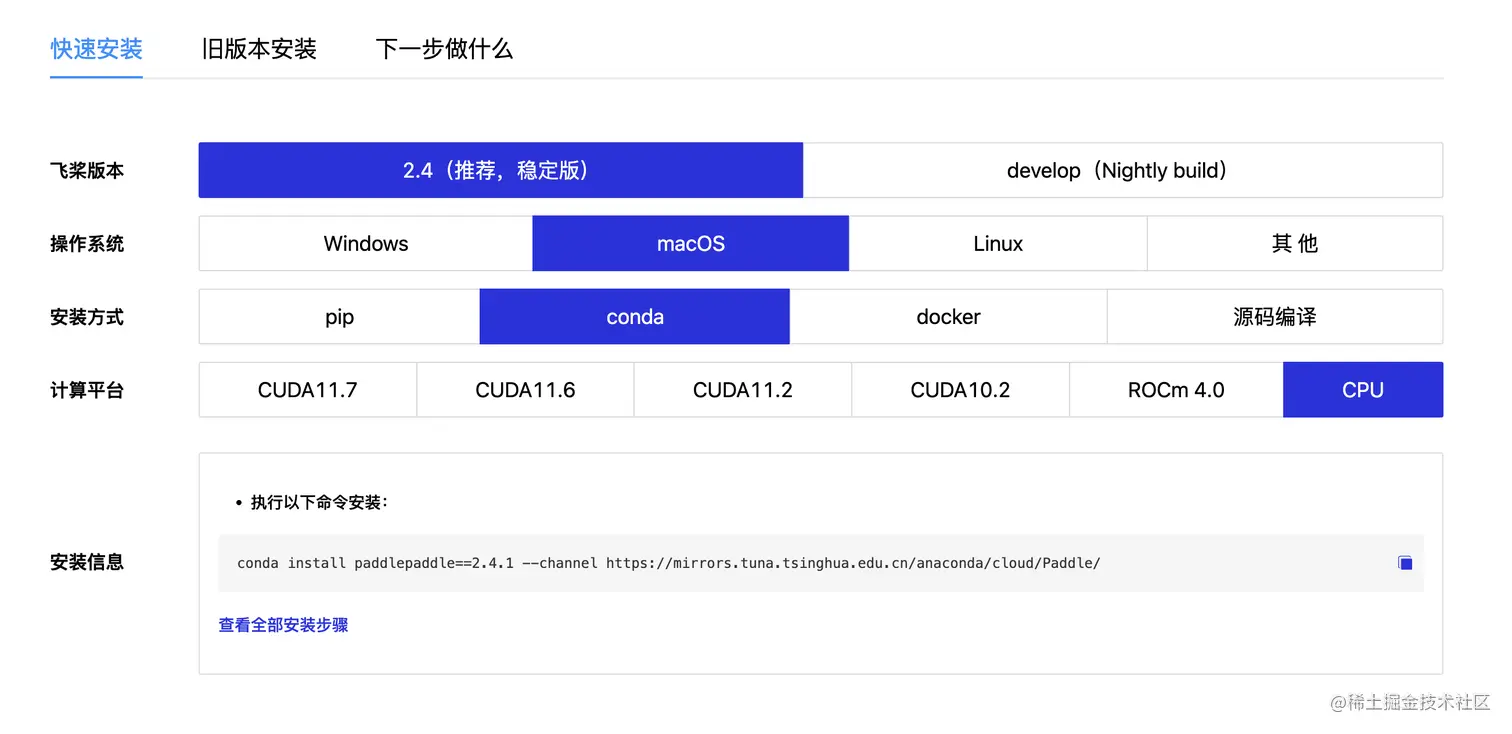Image resolution: width=1512 pixels, height=734 pixels.
Task: Select conda installation method
Action: click(x=635, y=317)
